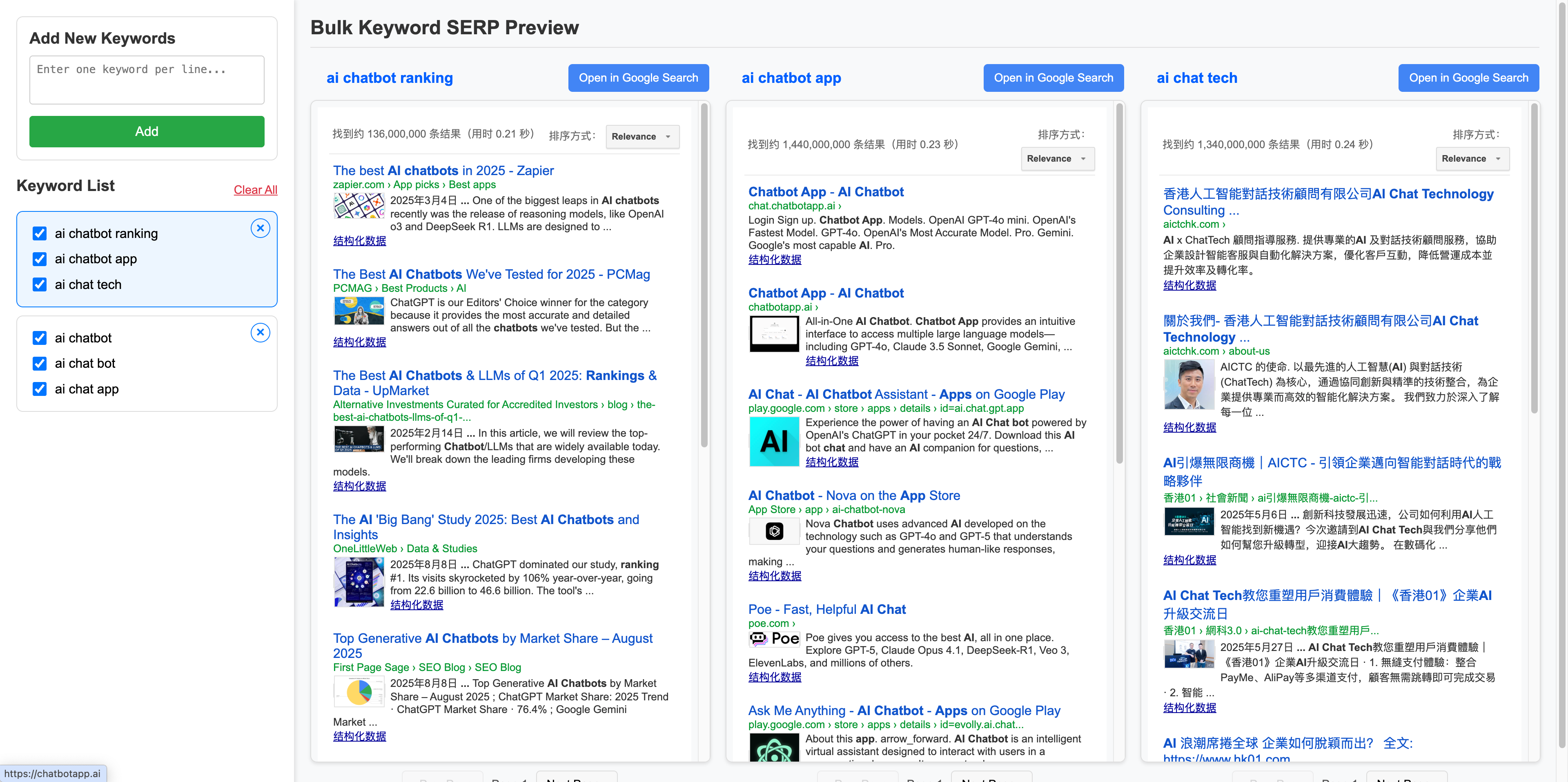Image resolution: width=1568 pixels, height=782 pixels.
Task: Open the UpMarket Rankings & Data result
Action: pos(495,383)
